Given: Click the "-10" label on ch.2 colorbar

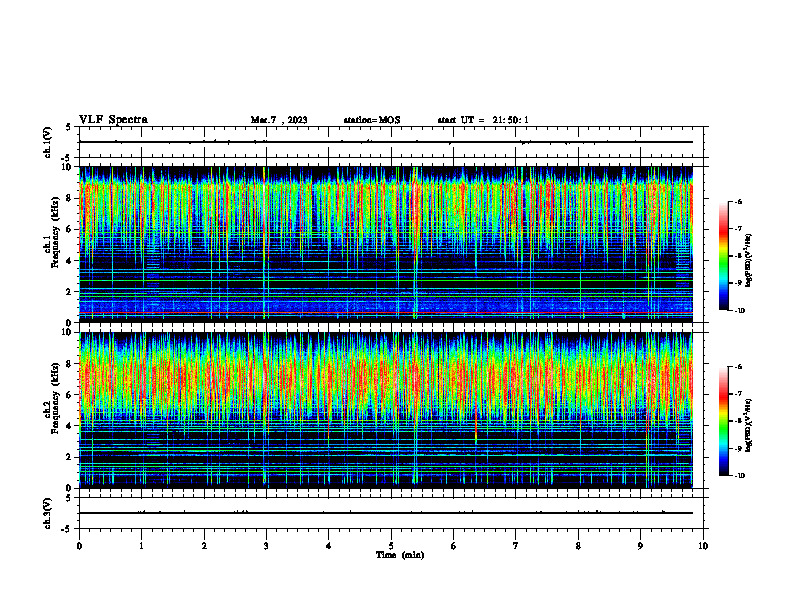Looking at the screenshot, I should [739, 476].
